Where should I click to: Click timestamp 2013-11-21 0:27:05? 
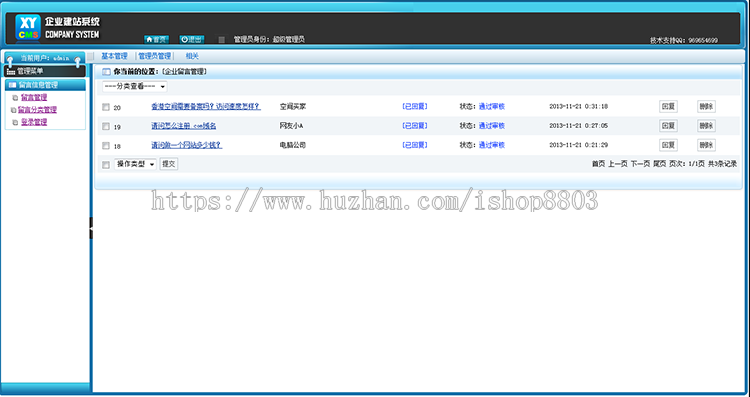tap(578, 126)
